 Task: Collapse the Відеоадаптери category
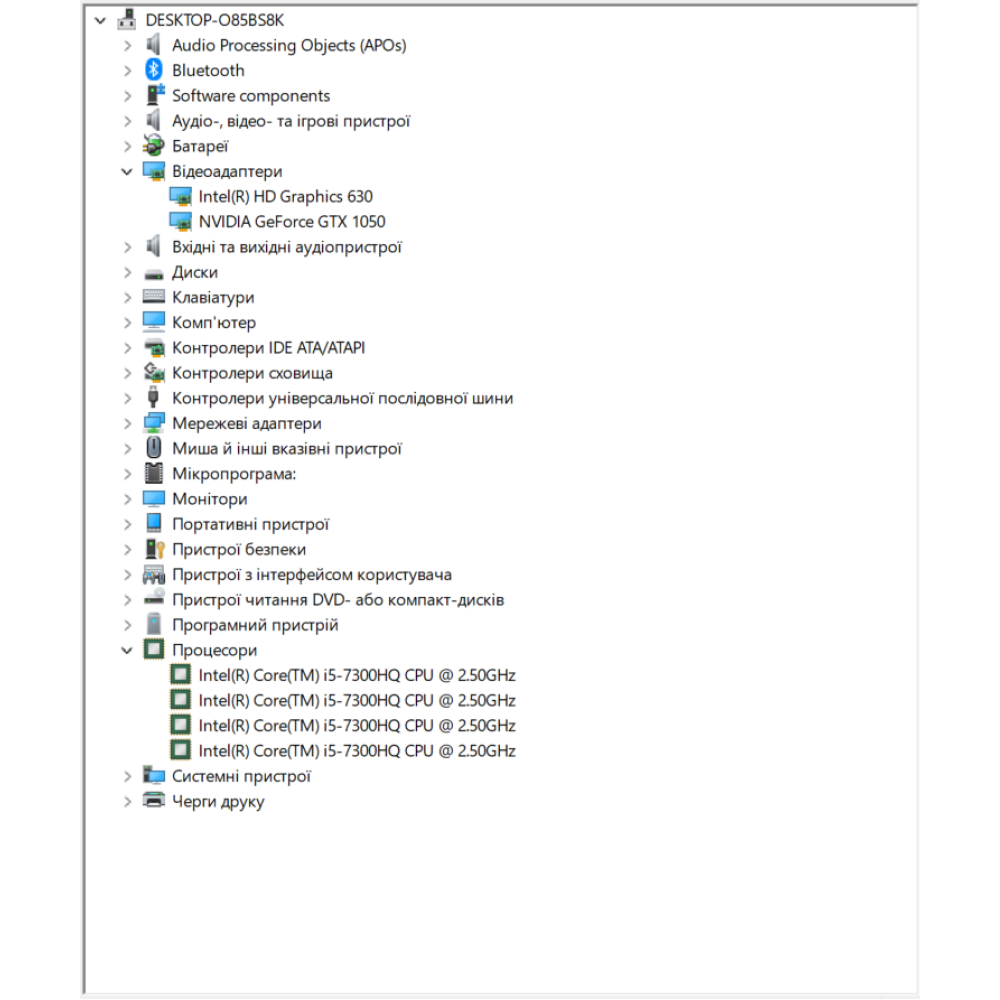(x=127, y=171)
